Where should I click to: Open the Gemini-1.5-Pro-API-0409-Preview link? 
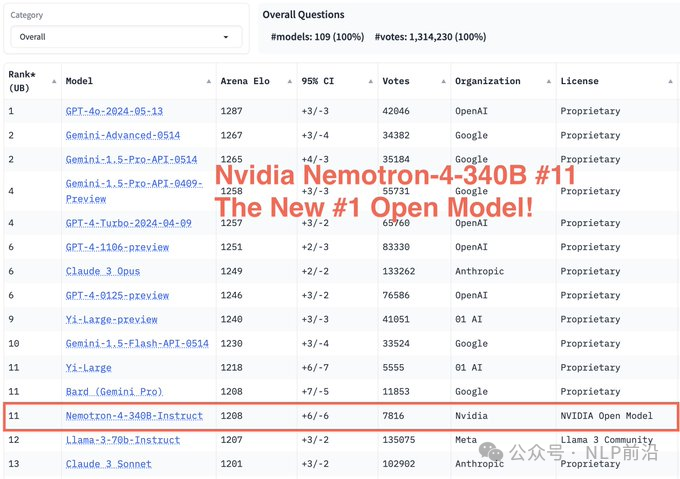pos(134,191)
